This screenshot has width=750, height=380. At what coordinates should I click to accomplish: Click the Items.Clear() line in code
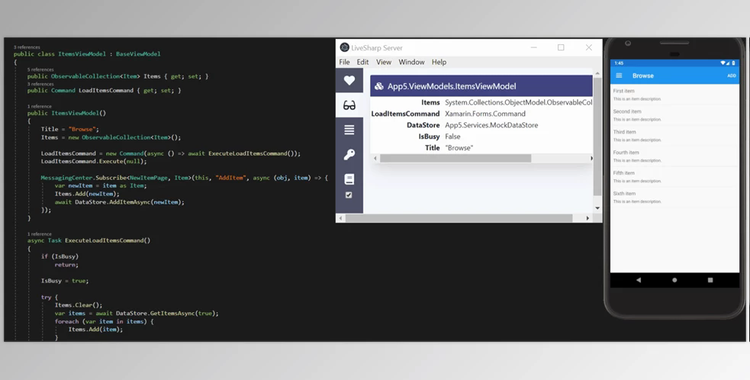point(78,305)
